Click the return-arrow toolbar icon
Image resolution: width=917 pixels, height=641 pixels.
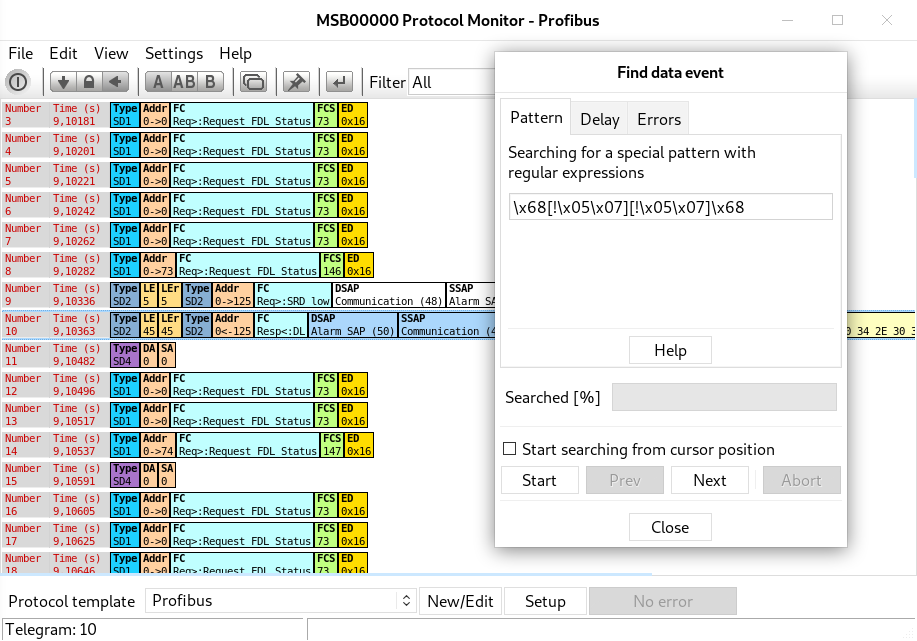pyautogui.click(x=339, y=82)
